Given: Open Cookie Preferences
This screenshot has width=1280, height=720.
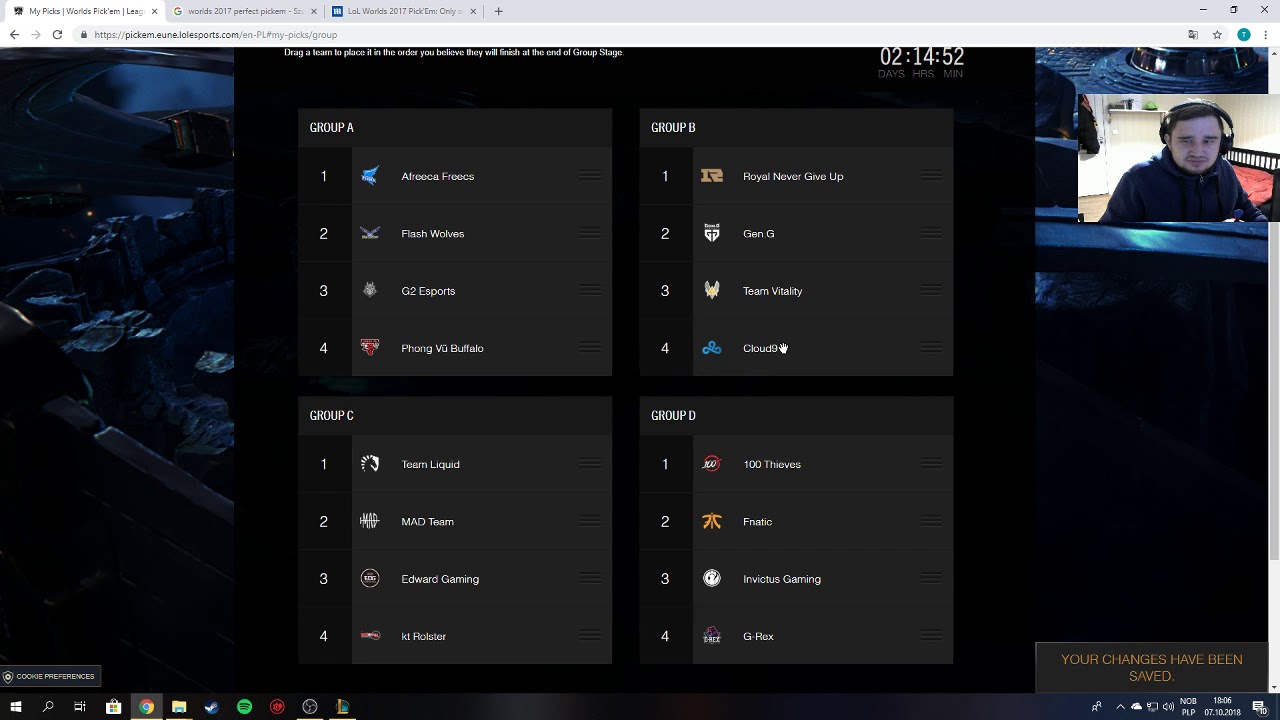Looking at the screenshot, I should coord(50,677).
